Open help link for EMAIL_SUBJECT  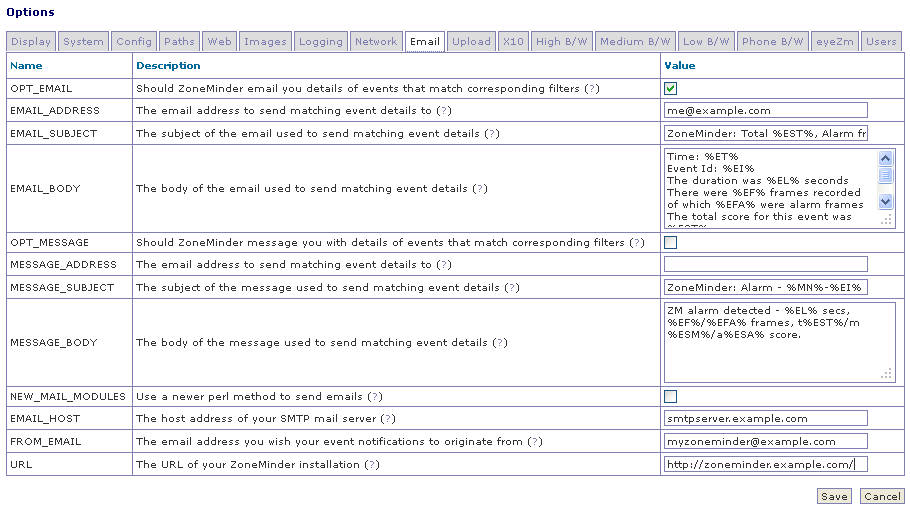492,133
